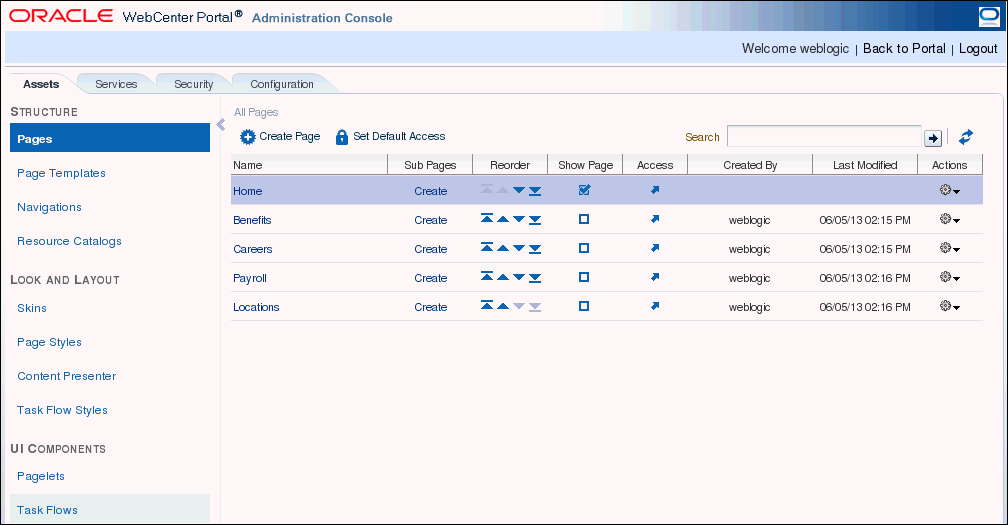Check Show Page for Careers
The image size is (1008, 525).
pyautogui.click(x=584, y=248)
